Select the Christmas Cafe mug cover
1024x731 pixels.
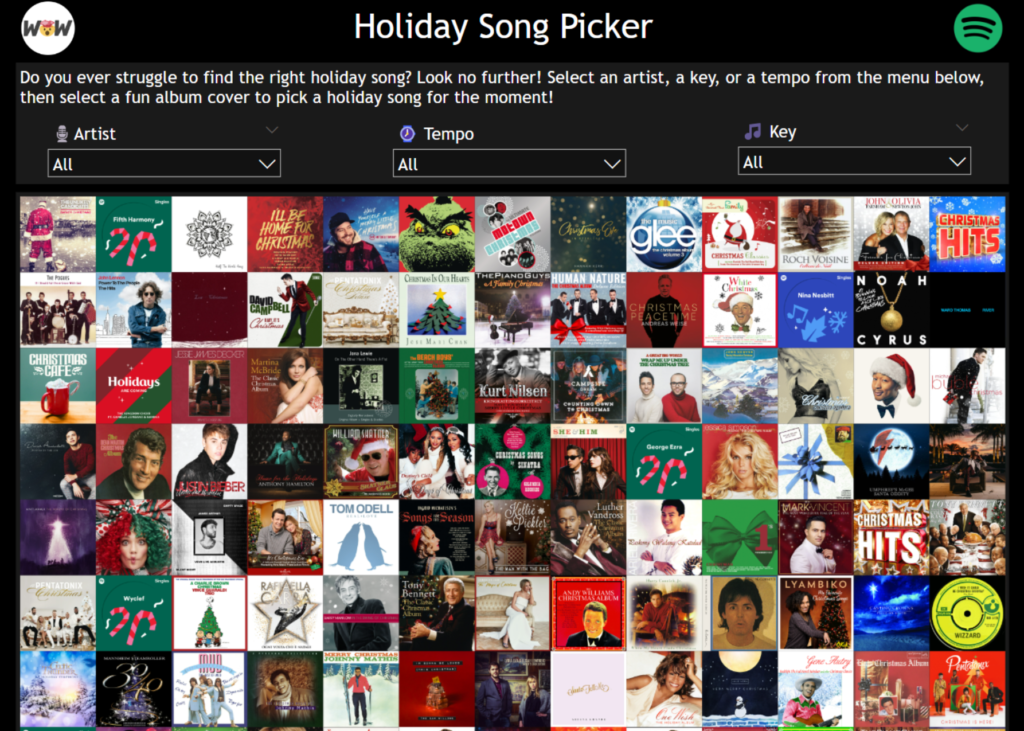[x=58, y=385]
